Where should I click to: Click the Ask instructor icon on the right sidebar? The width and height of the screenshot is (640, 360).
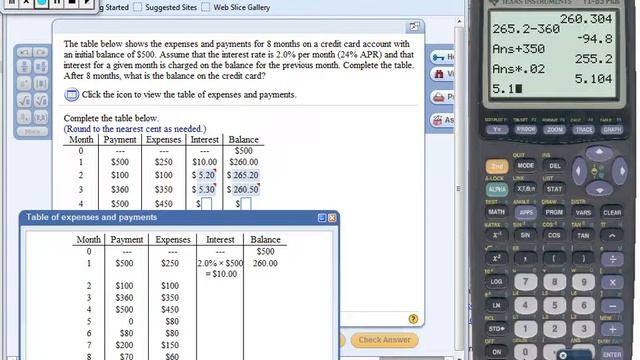[x=438, y=120]
